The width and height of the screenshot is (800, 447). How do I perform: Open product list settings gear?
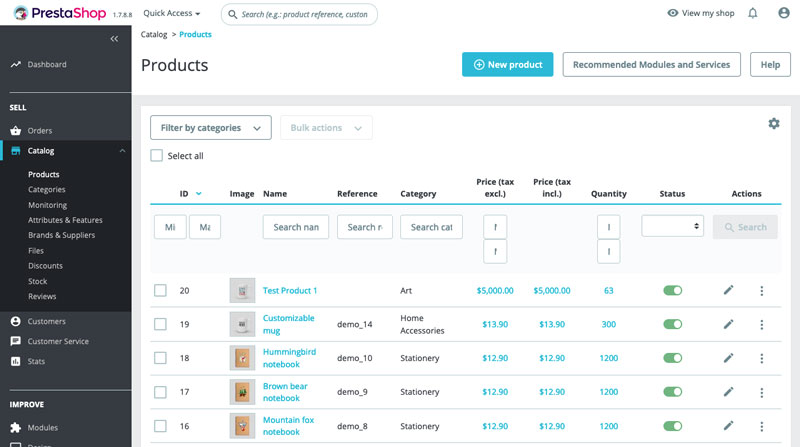(x=774, y=123)
